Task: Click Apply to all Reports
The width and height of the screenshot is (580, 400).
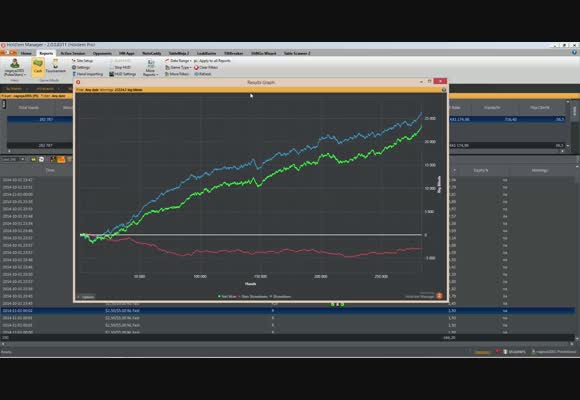Action: click(212, 61)
